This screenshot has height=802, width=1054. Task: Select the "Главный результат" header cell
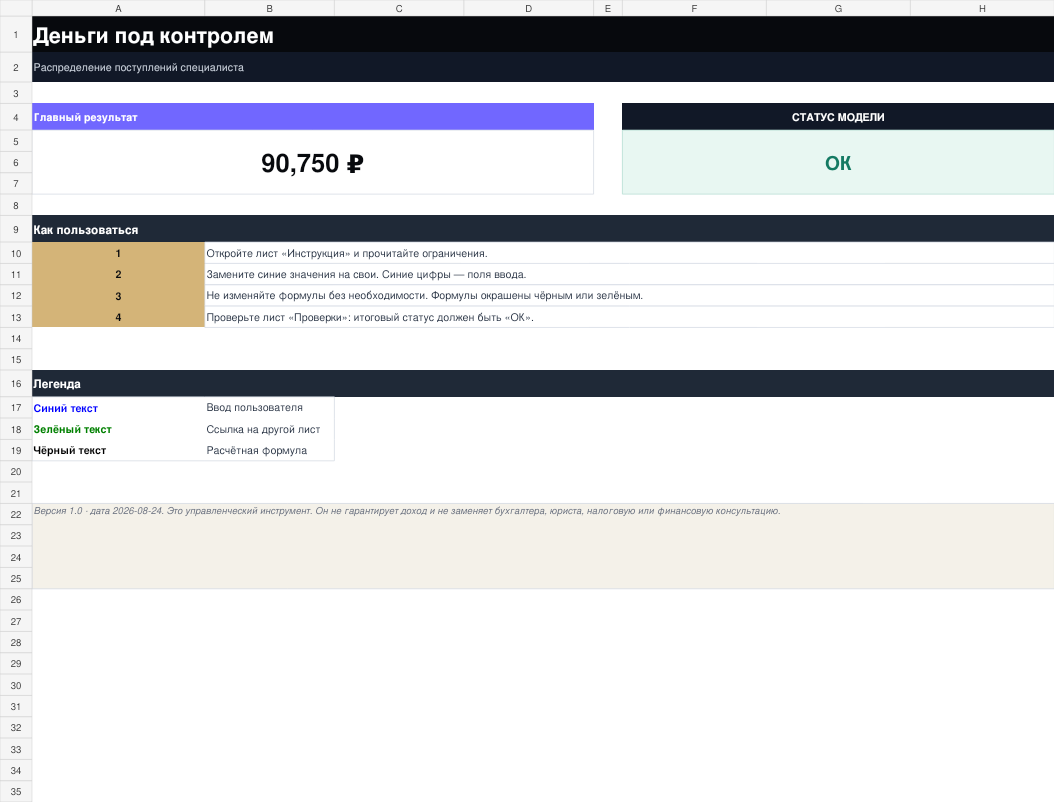click(313, 117)
